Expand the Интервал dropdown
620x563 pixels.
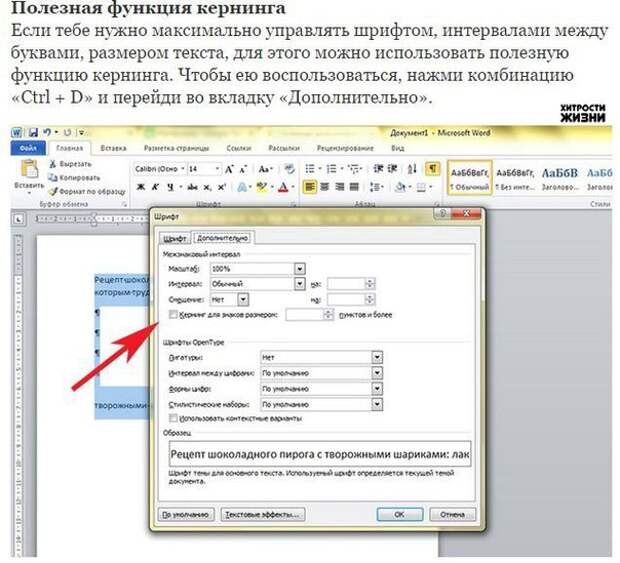[x=300, y=284]
